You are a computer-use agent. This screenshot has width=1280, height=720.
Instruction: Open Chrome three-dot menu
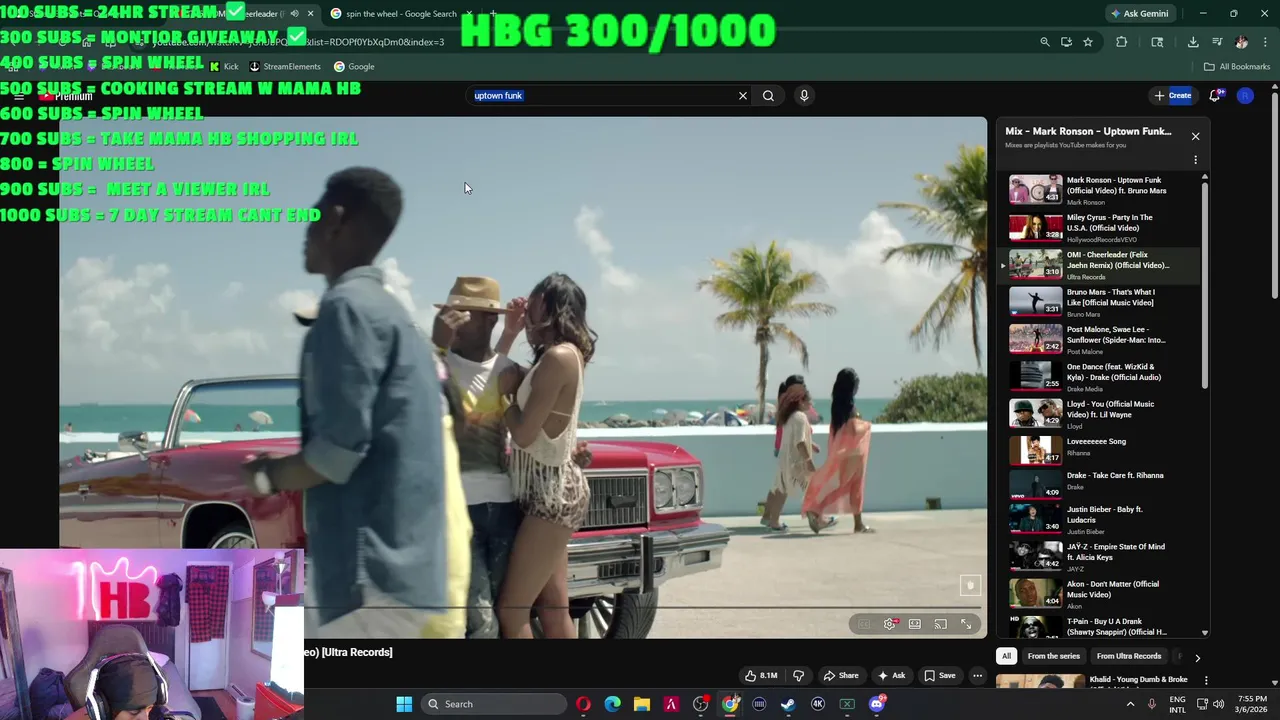pos(1265,42)
